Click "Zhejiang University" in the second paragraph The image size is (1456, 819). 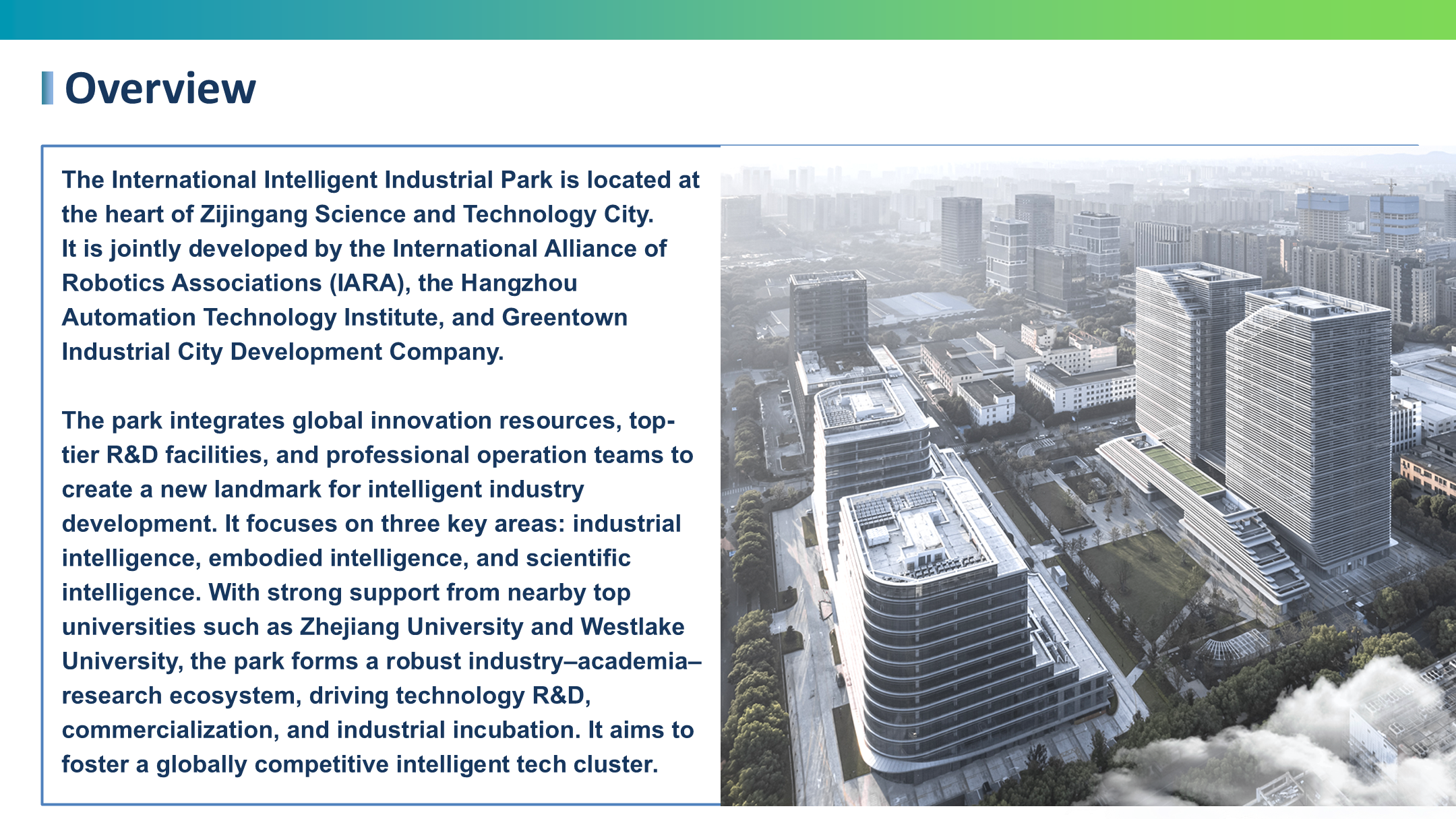click(x=411, y=627)
